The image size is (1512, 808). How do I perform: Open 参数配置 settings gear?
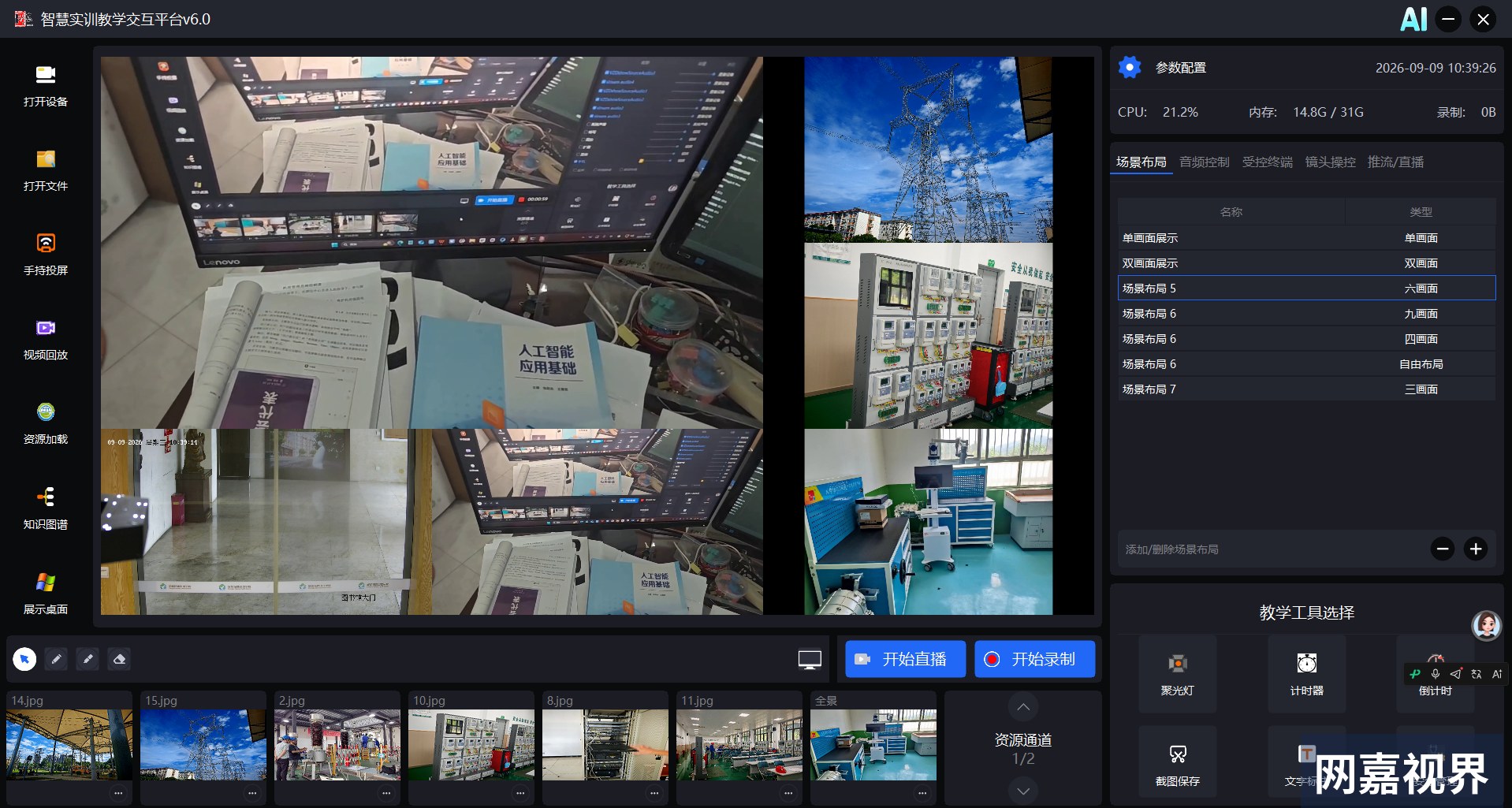(x=1130, y=68)
